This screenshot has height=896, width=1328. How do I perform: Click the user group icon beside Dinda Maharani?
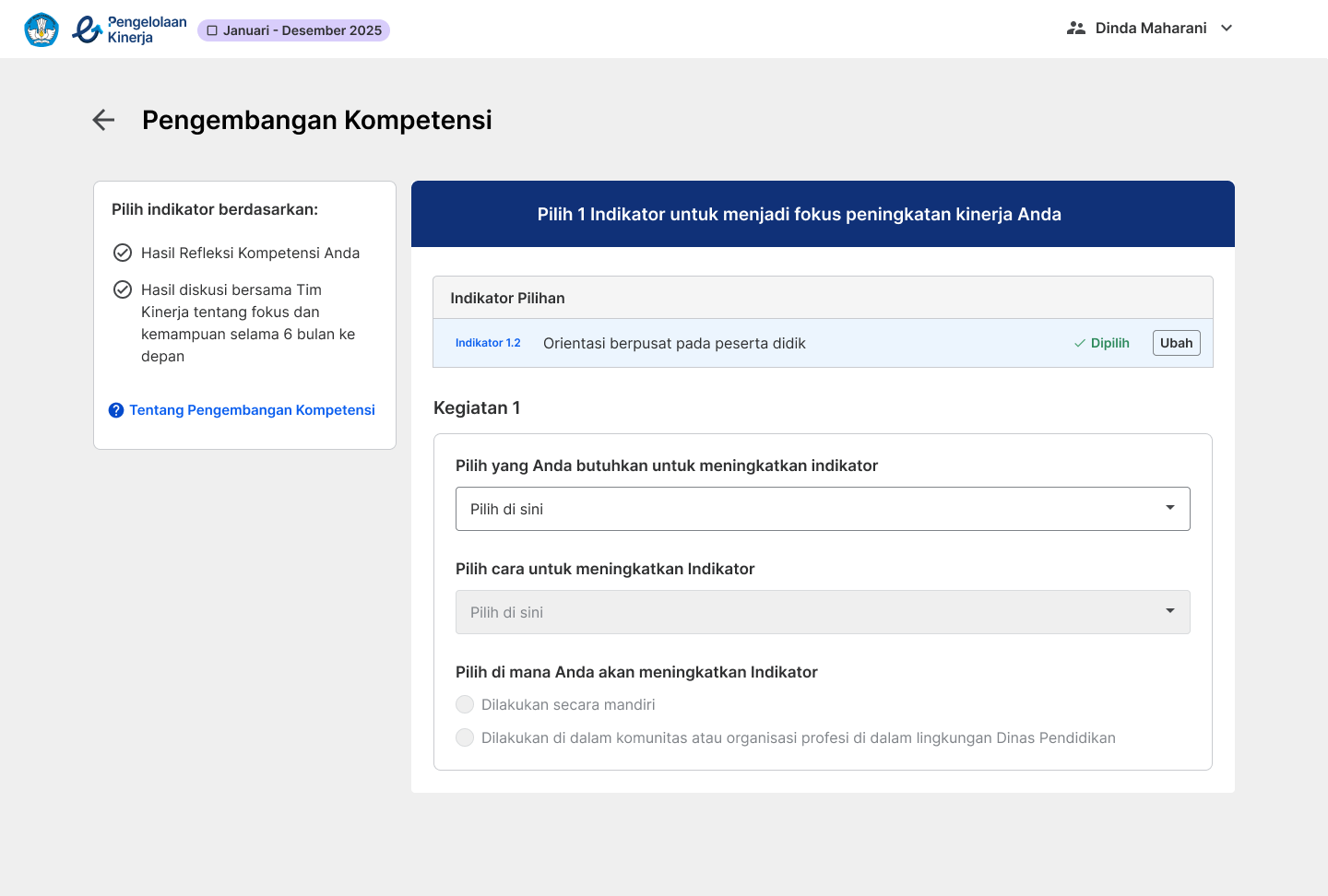pos(1075,29)
